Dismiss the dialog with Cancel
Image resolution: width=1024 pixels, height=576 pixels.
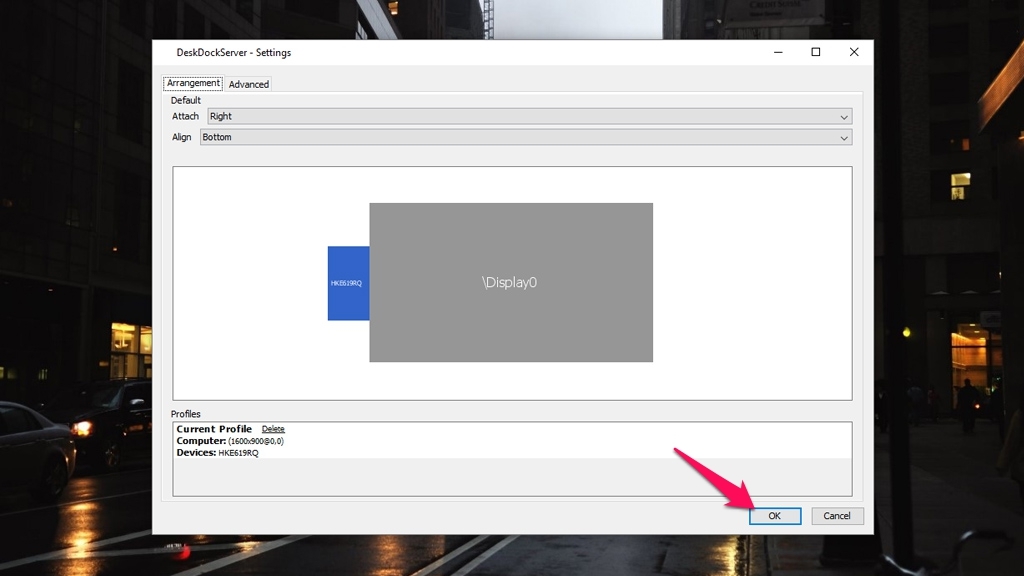point(837,516)
